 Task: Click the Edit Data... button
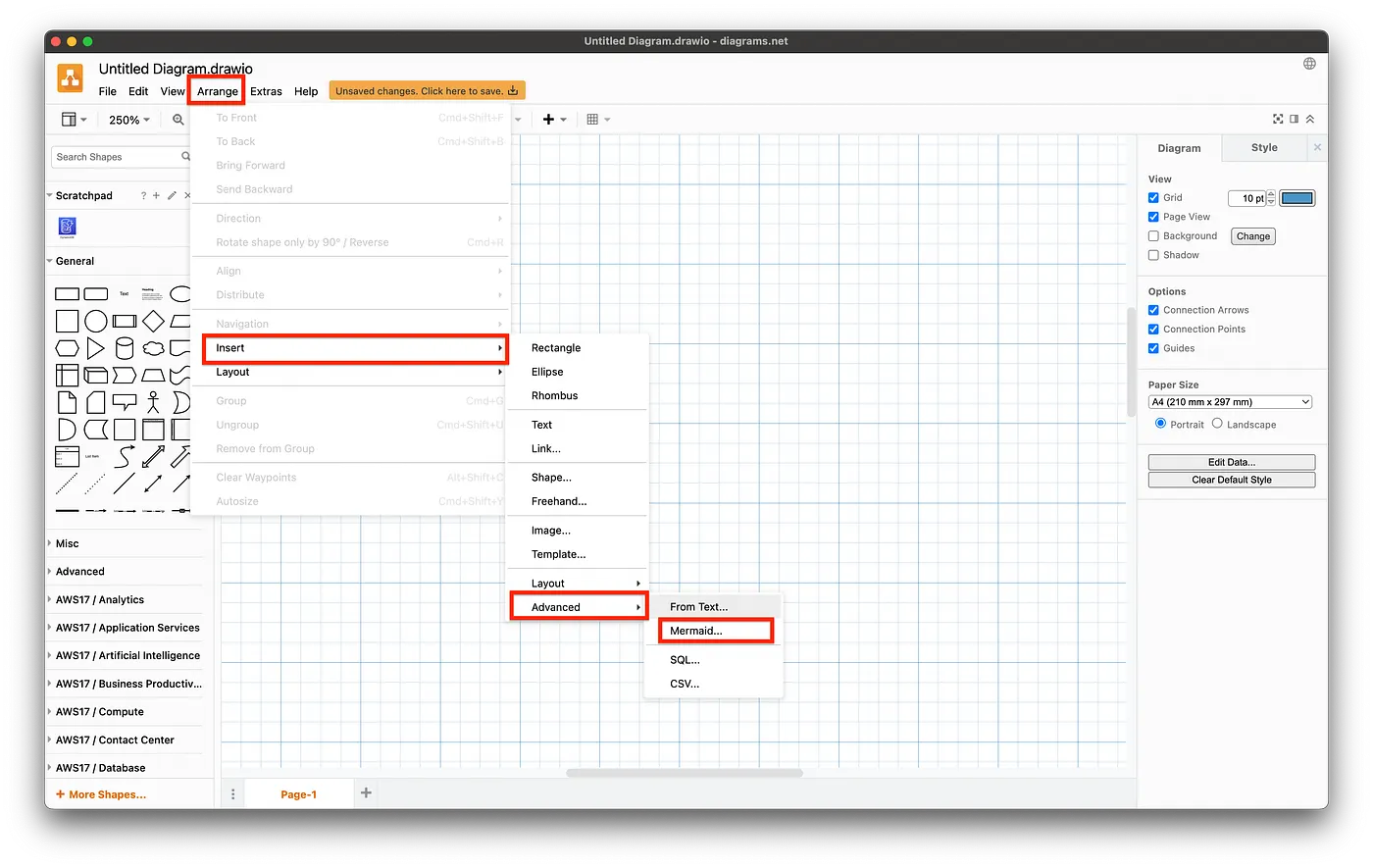click(x=1231, y=462)
